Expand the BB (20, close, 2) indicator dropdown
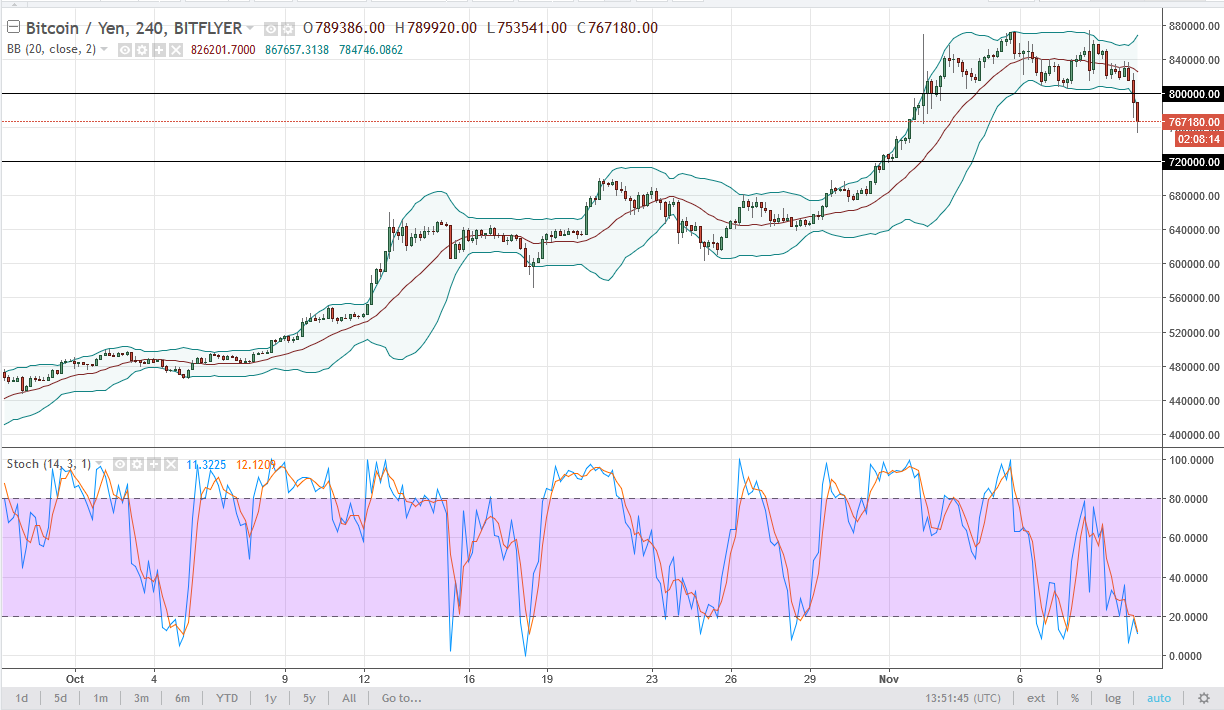 (103, 49)
